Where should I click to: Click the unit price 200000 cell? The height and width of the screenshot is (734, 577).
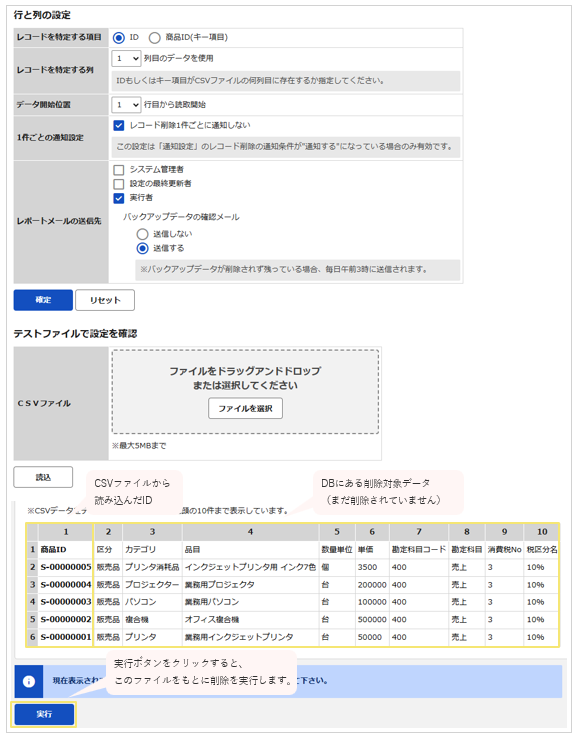point(372,585)
